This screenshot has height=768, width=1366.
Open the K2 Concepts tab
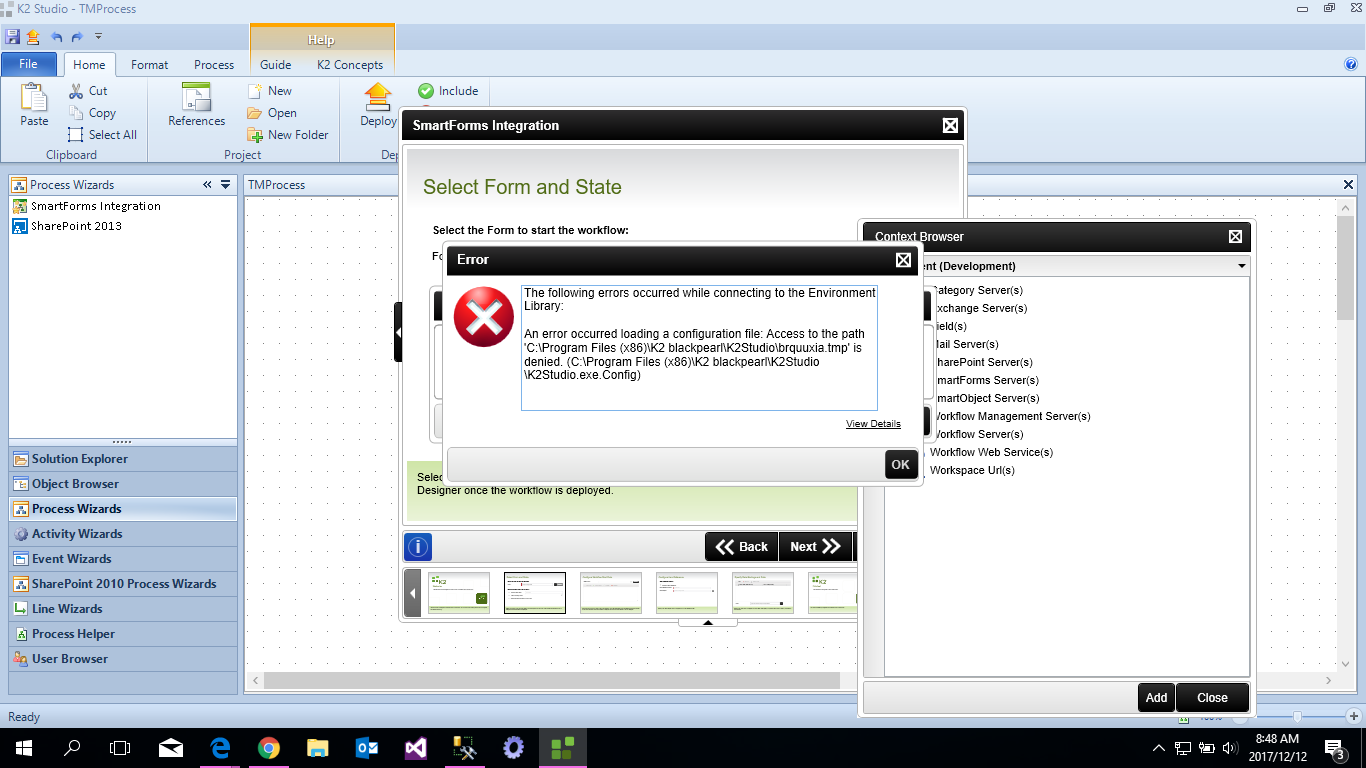pyautogui.click(x=350, y=65)
